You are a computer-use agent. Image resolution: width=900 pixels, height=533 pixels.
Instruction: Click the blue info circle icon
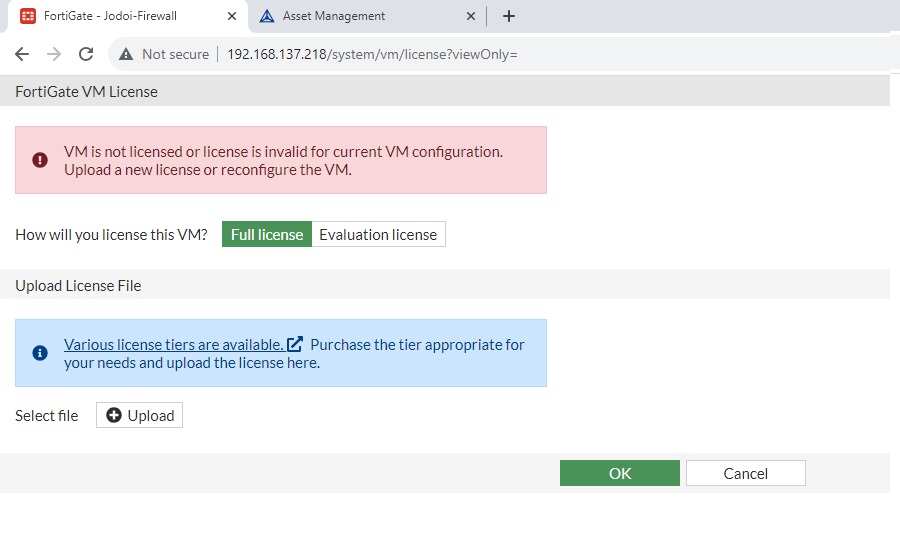[40, 353]
